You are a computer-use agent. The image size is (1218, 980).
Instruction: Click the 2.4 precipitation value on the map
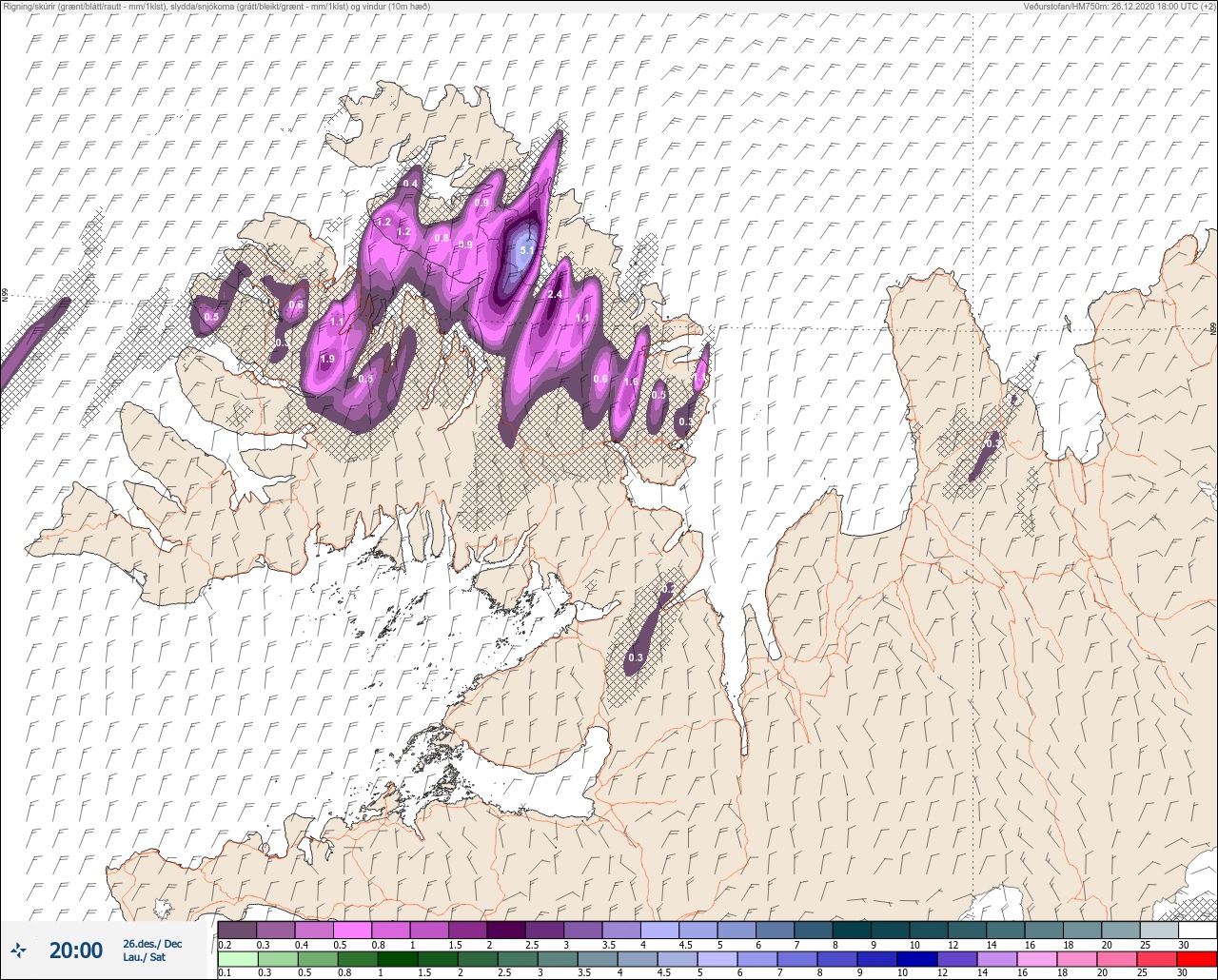tap(555, 295)
